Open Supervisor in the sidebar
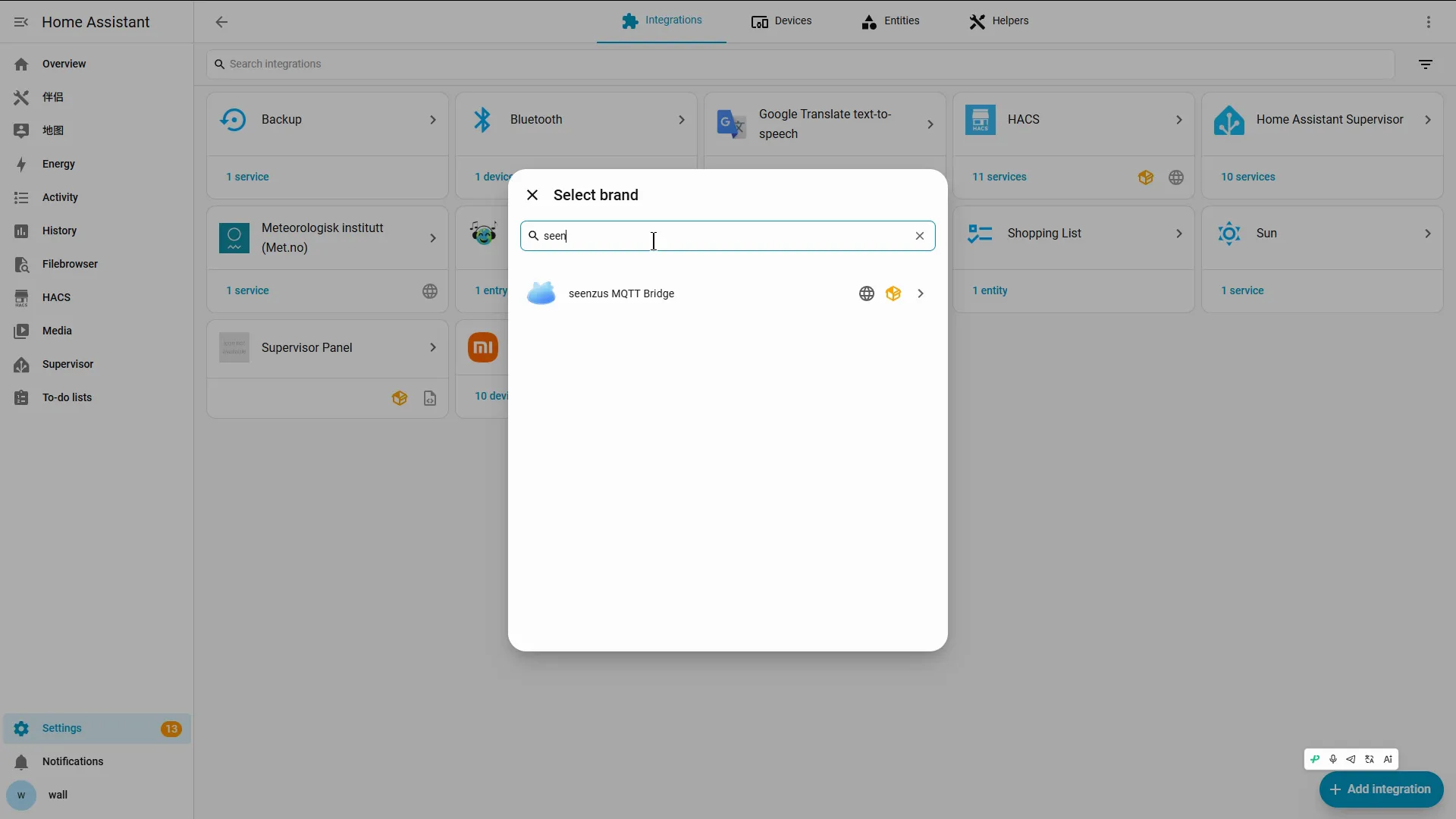 point(96,364)
